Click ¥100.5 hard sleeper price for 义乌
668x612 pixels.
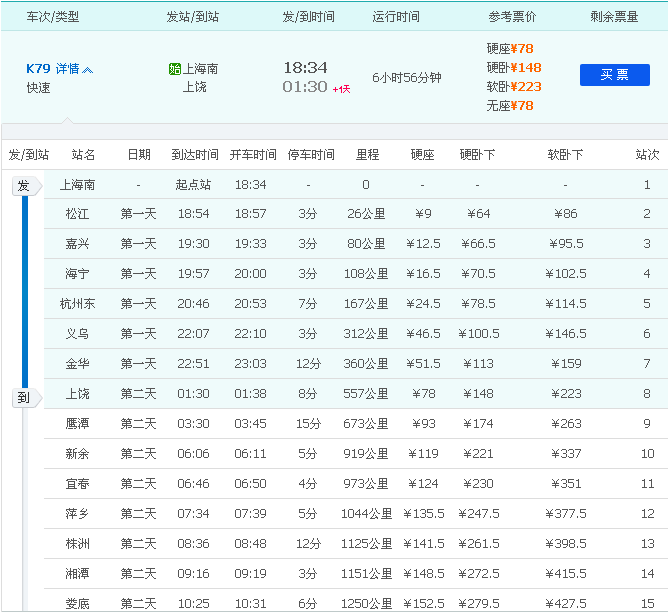coord(478,333)
